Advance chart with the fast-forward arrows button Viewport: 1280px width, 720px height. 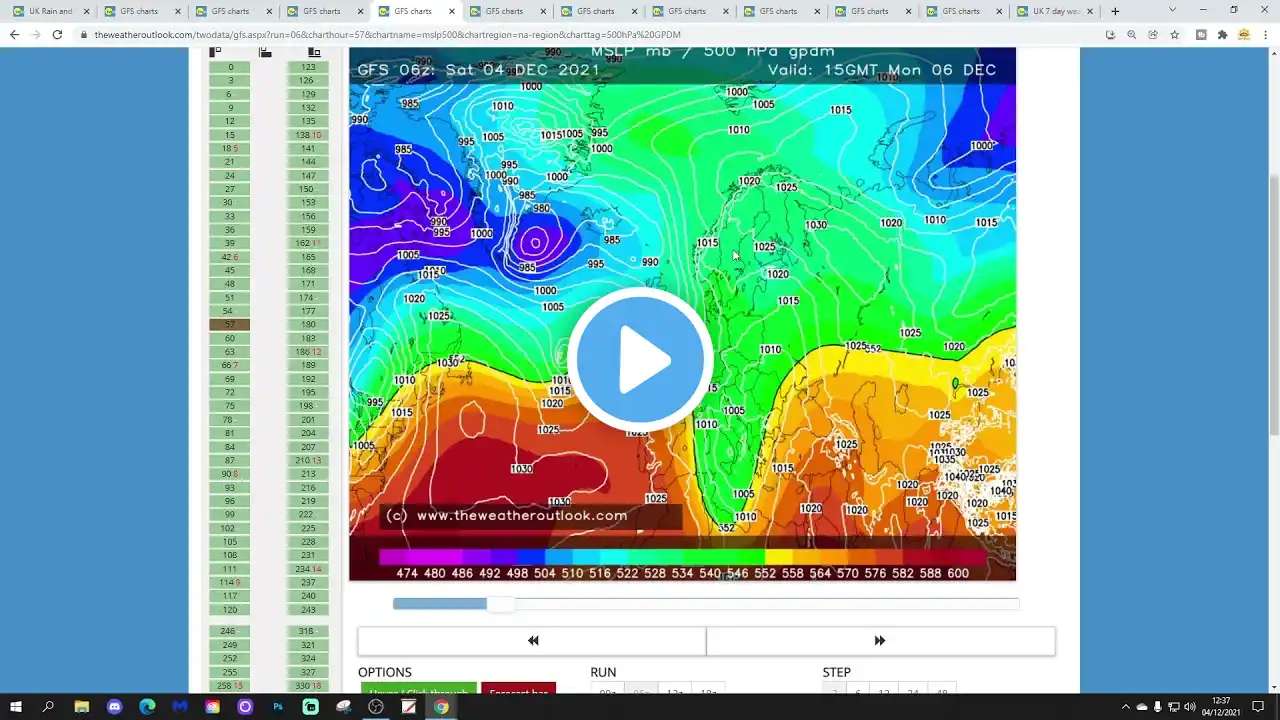click(880, 641)
